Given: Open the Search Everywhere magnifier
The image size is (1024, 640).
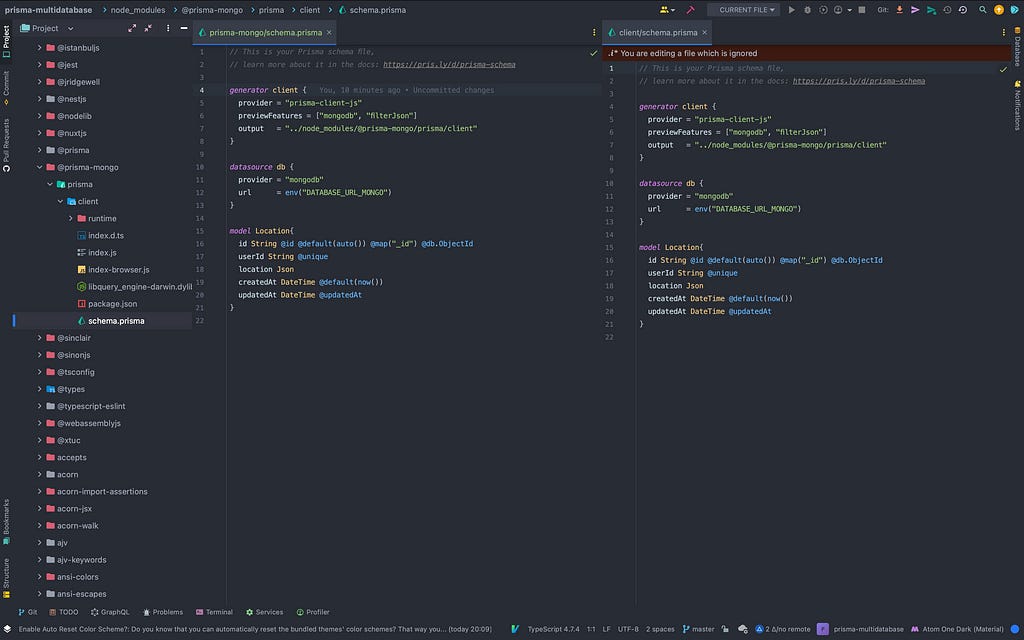Looking at the screenshot, I should coord(982,9).
